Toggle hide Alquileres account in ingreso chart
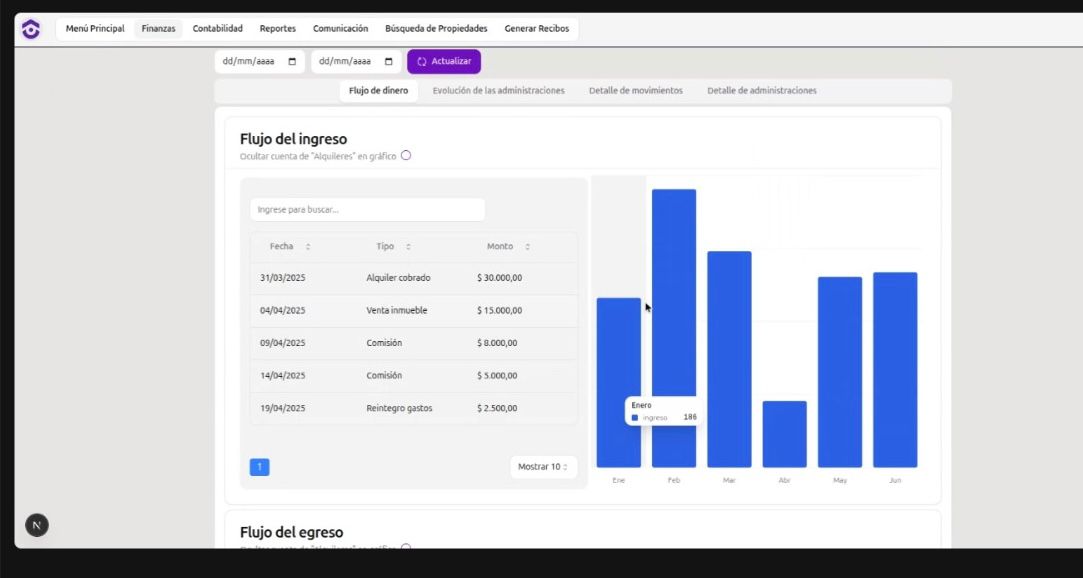The width and height of the screenshot is (1083, 578). (406, 156)
